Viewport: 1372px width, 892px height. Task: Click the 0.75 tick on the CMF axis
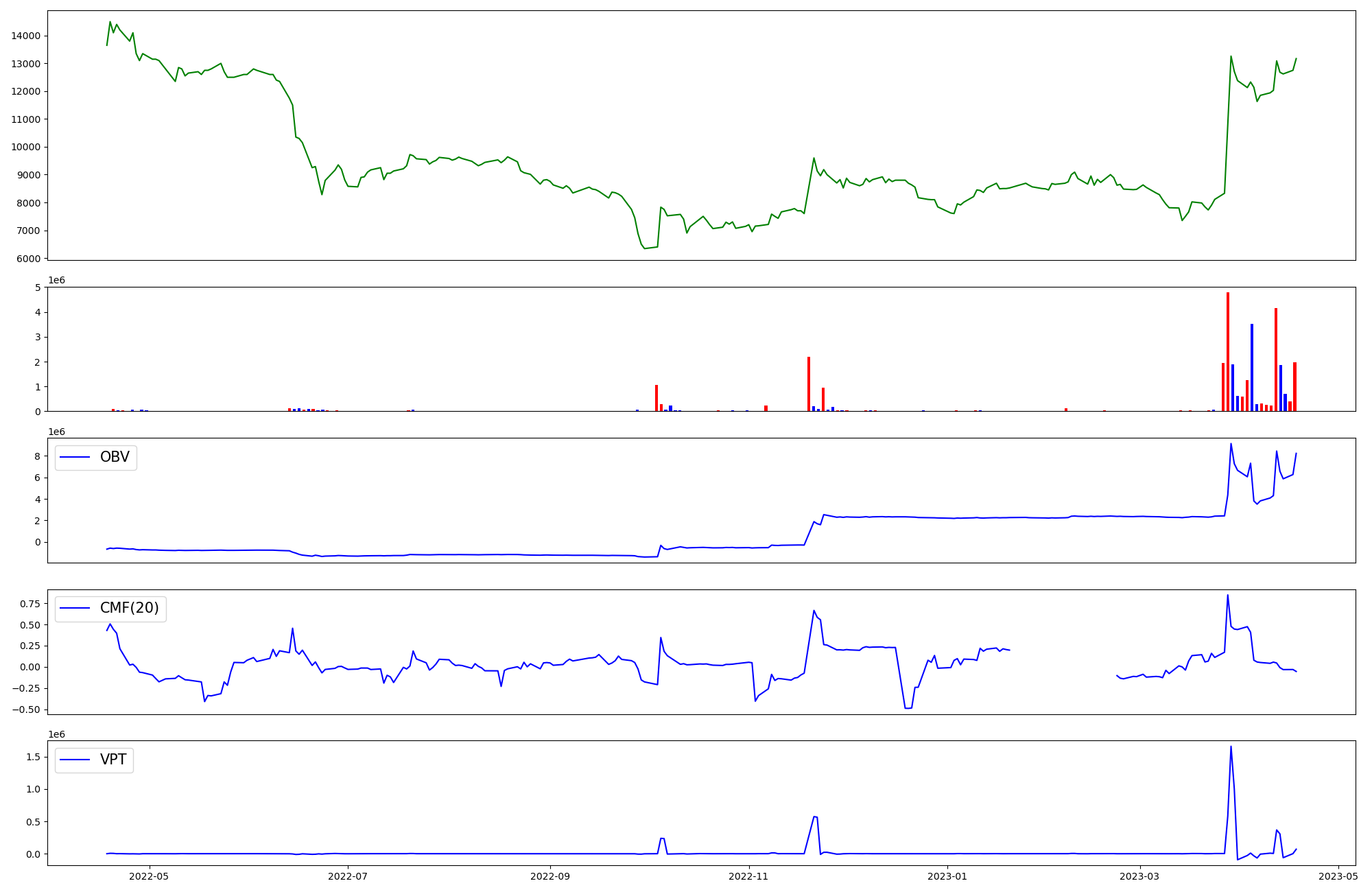pos(29,604)
